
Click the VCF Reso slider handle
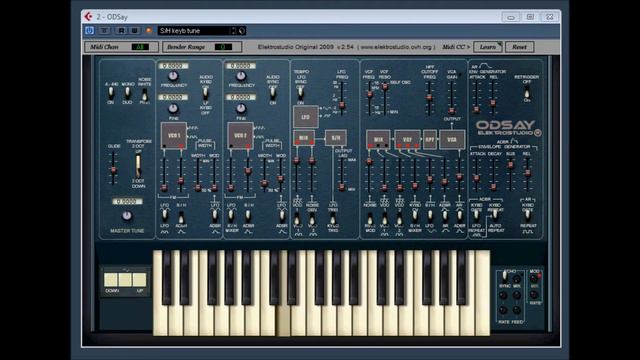point(385,86)
